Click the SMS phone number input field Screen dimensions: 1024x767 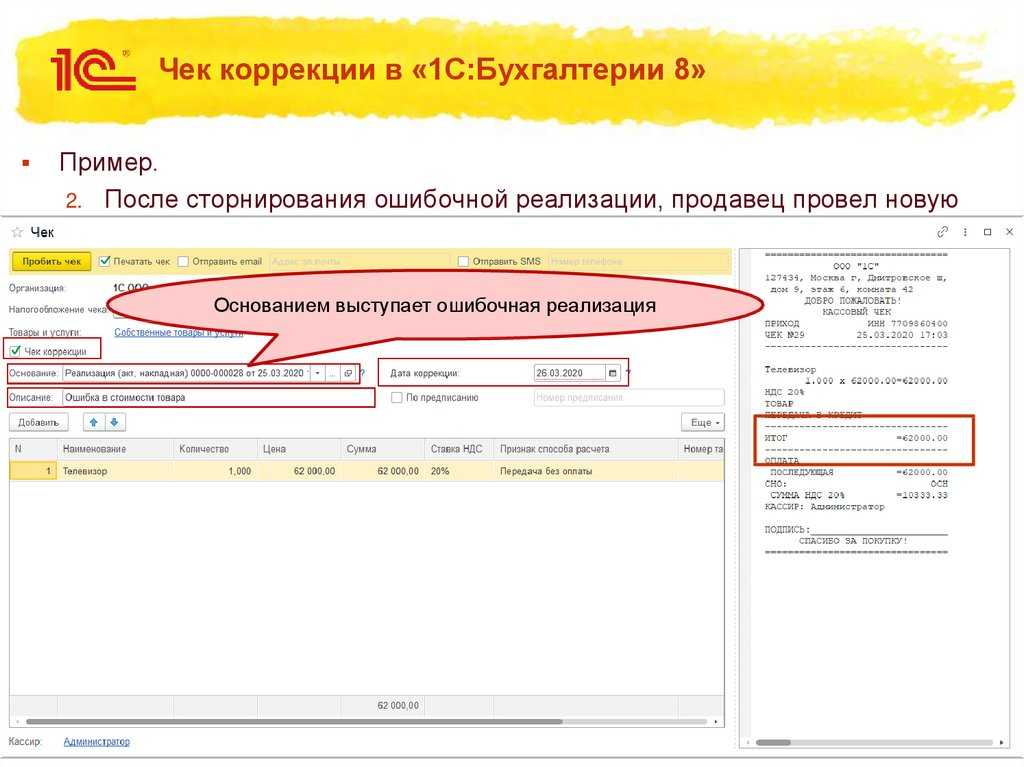639,261
